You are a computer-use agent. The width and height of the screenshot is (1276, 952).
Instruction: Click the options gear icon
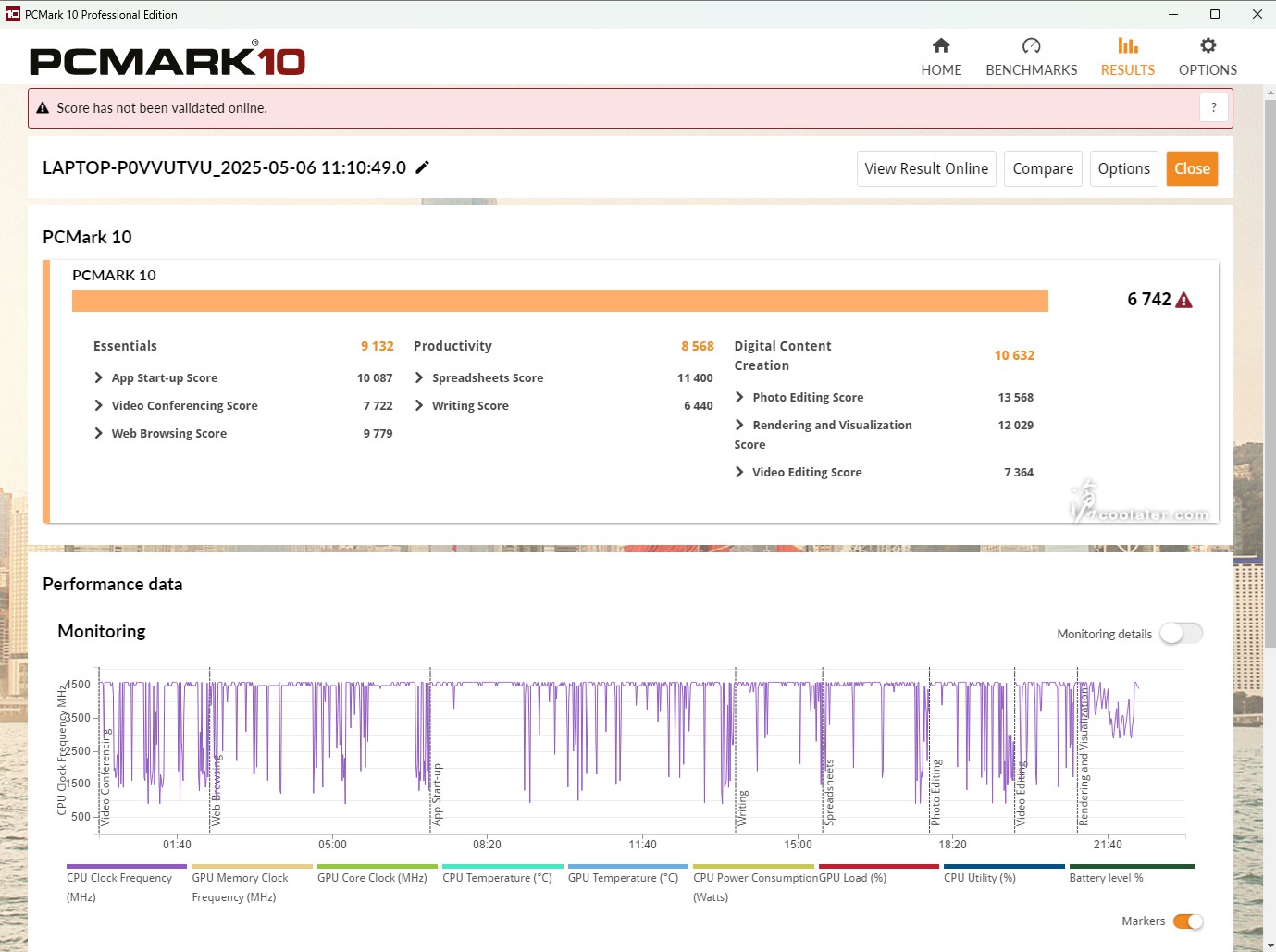click(x=1208, y=45)
